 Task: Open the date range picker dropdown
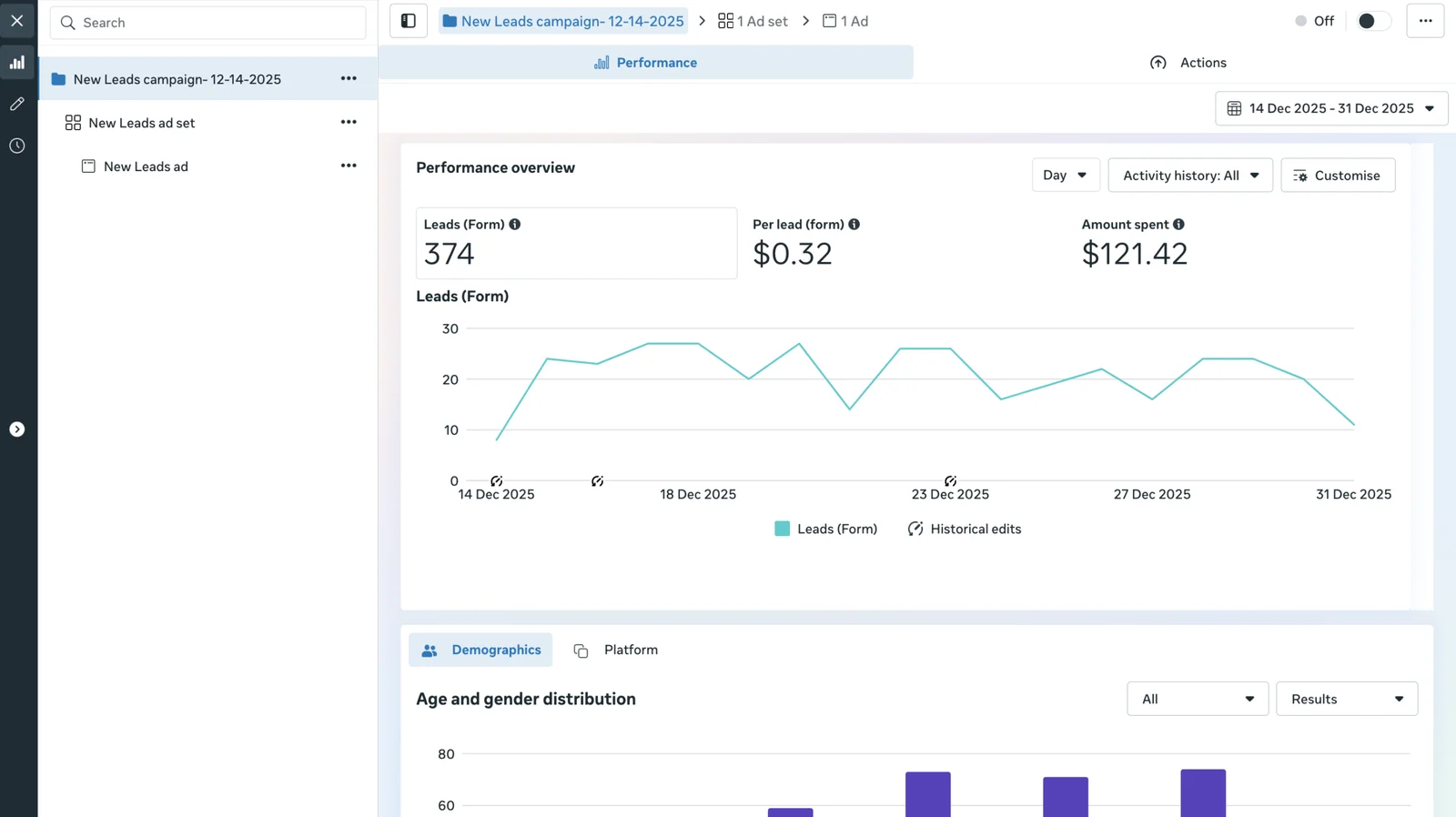(x=1330, y=108)
